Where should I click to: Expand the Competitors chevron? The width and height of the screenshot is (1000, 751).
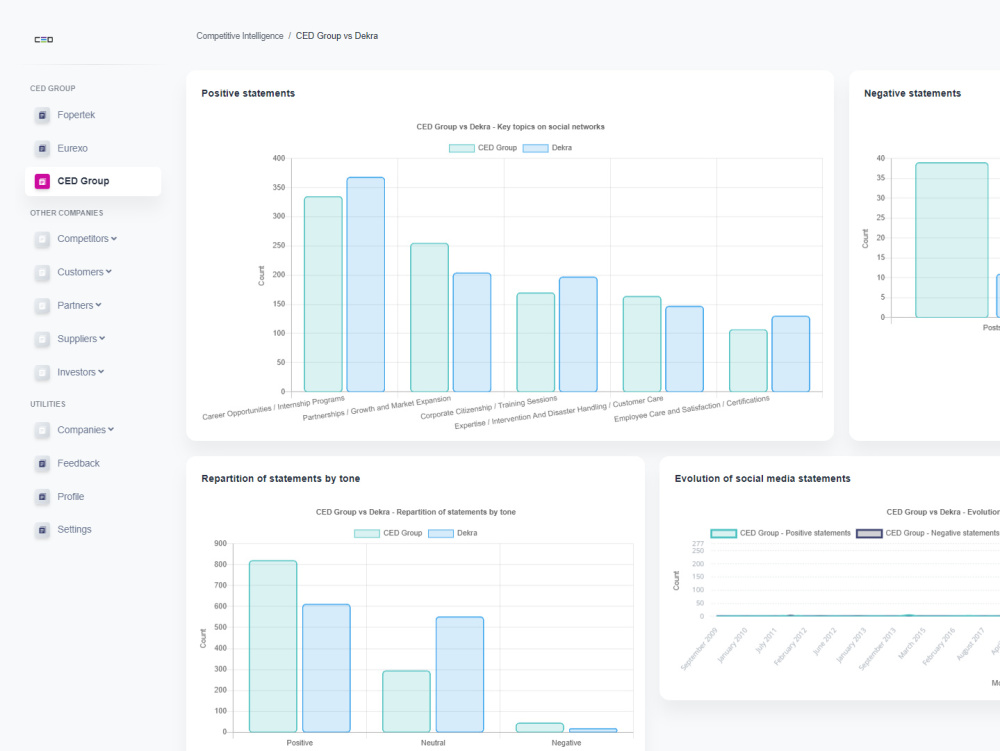coord(114,238)
